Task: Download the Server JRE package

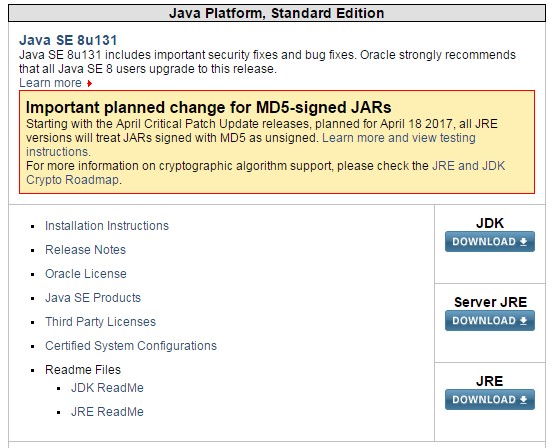Action: tap(490, 321)
